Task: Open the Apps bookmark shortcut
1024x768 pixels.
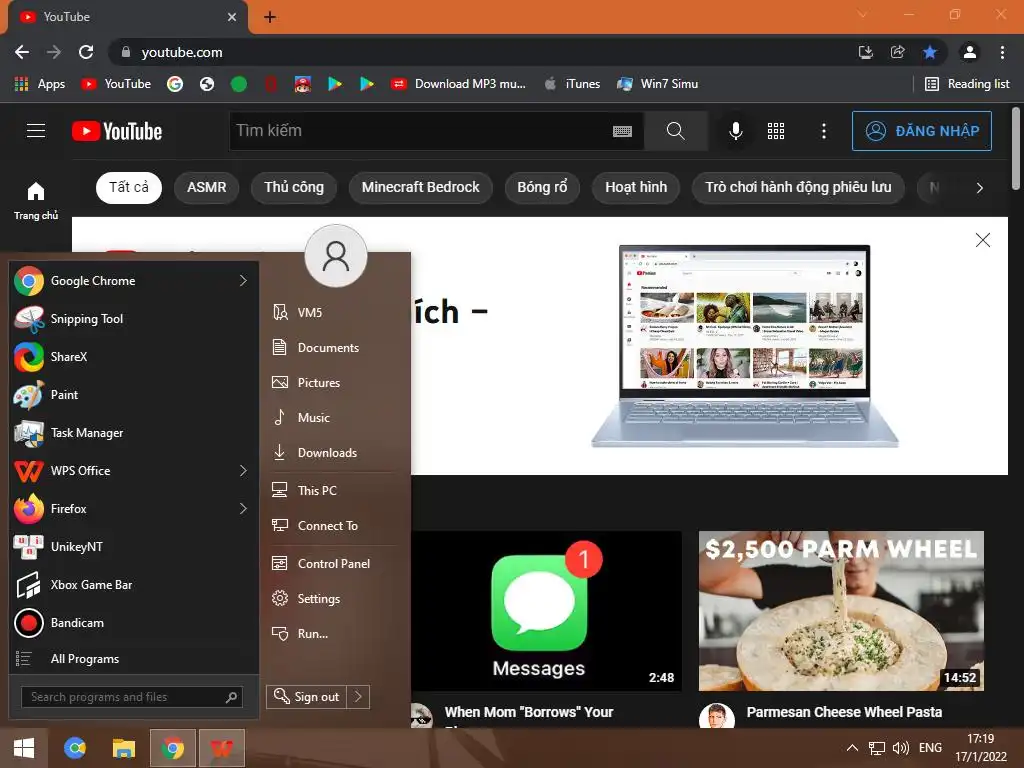Action: click(x=40, y=84)
